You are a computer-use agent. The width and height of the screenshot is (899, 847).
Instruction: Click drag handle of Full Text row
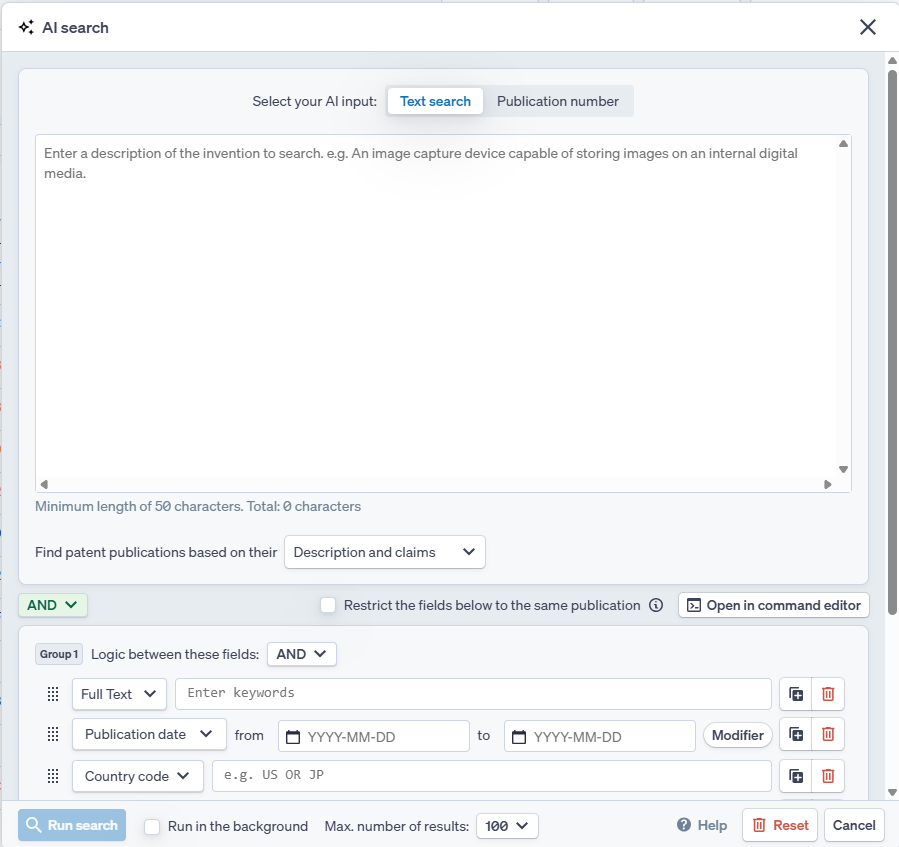(x=53, y=694)
